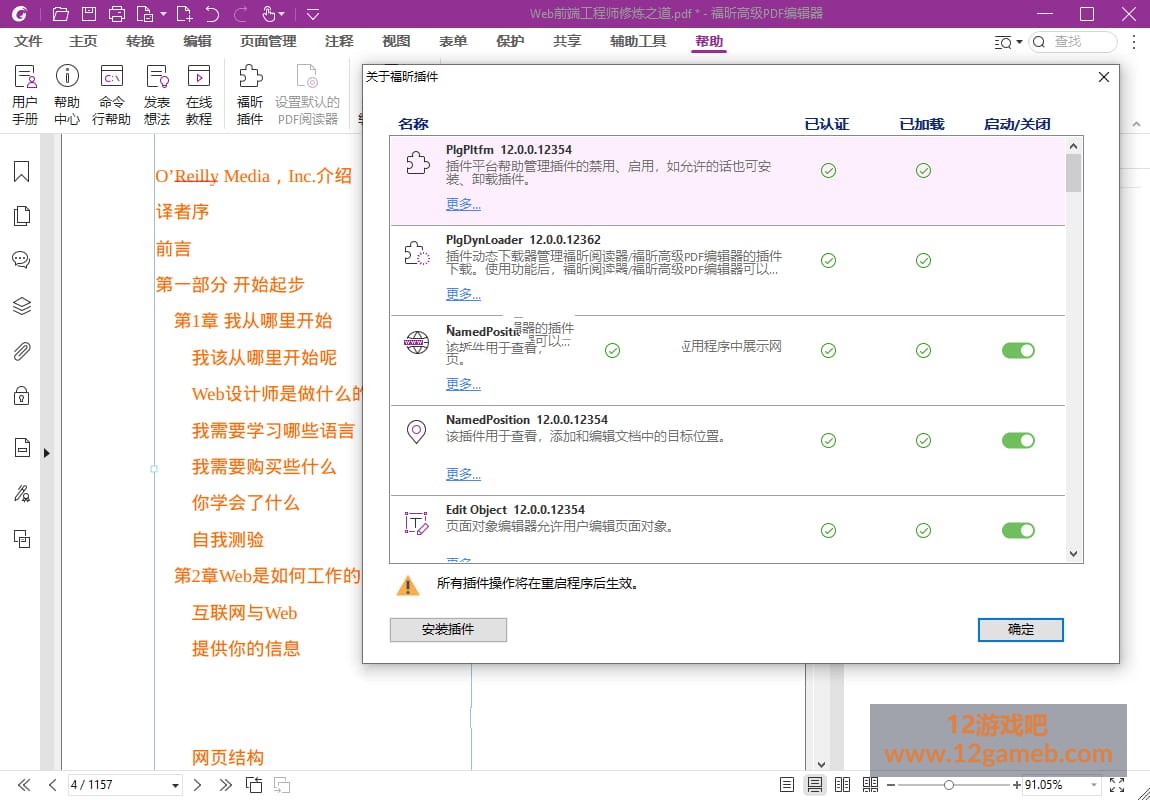The width and height of the screenshot is (1150, 800).
Task: Open the search options dropdown arrow
Action: (1019, 42)
